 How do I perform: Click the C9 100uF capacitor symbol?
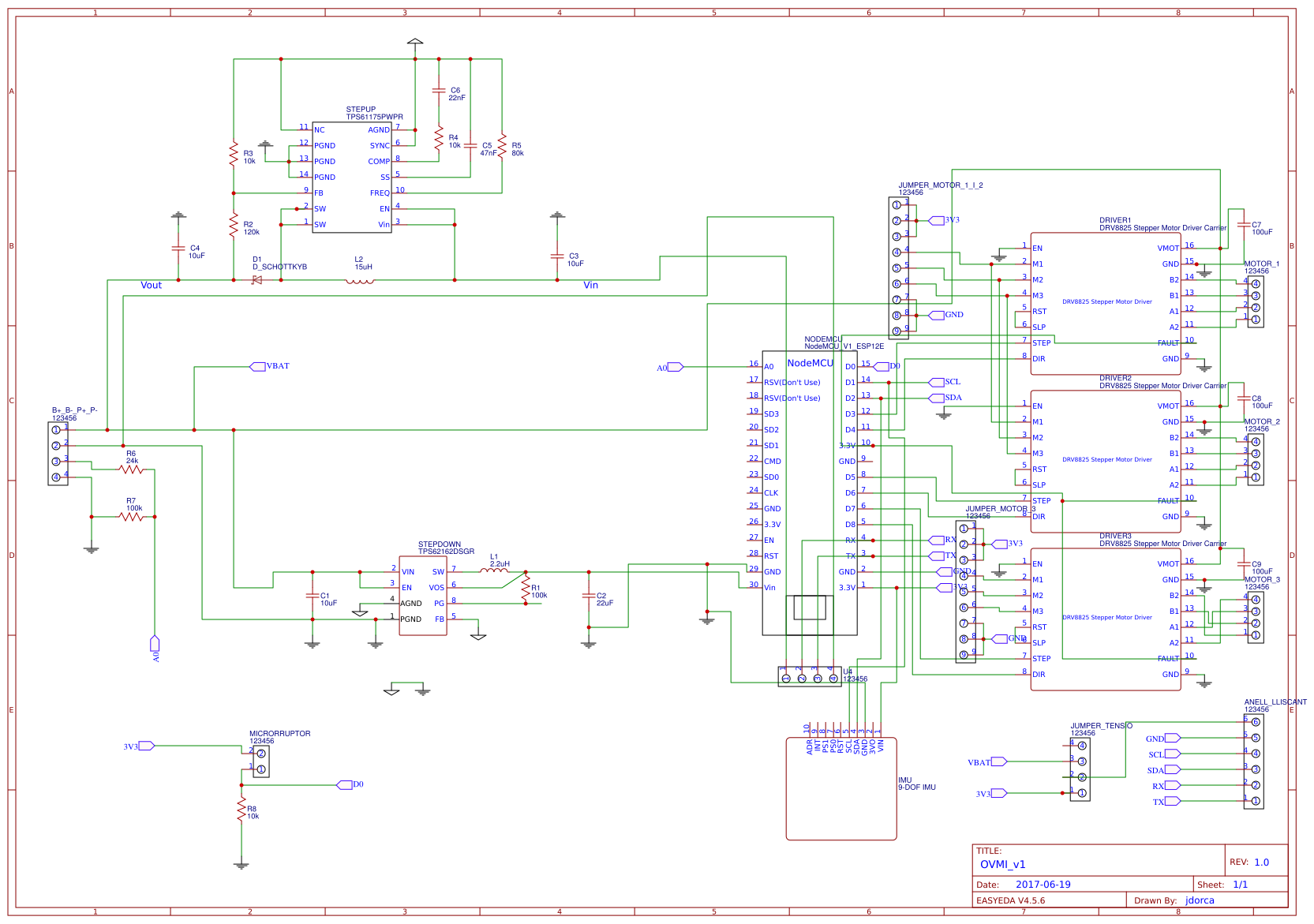tap(1244, 564)
